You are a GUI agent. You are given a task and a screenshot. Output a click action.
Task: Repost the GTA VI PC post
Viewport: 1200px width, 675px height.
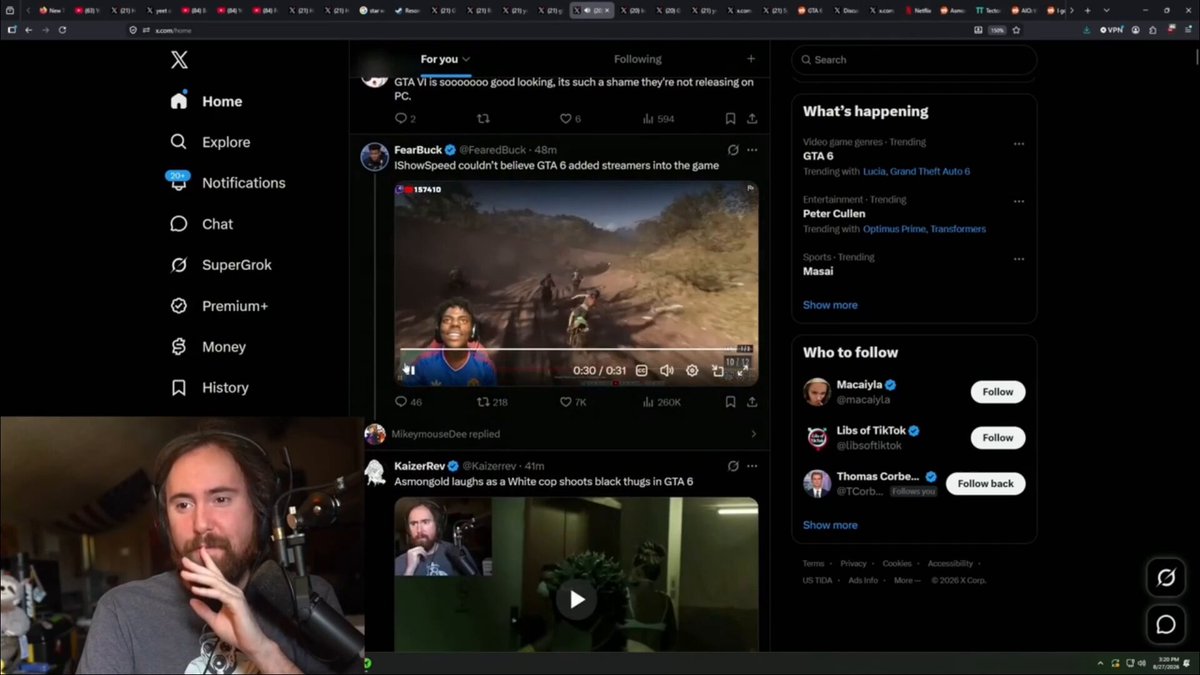click(483, 118)
